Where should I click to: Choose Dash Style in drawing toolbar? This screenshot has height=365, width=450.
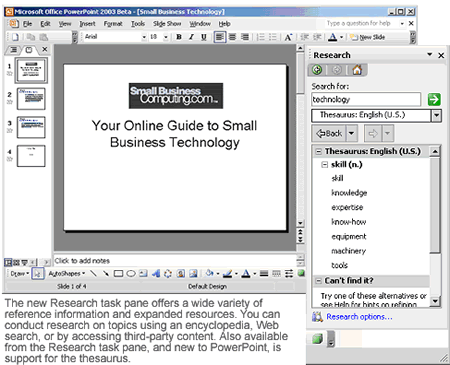pos(276,274)
